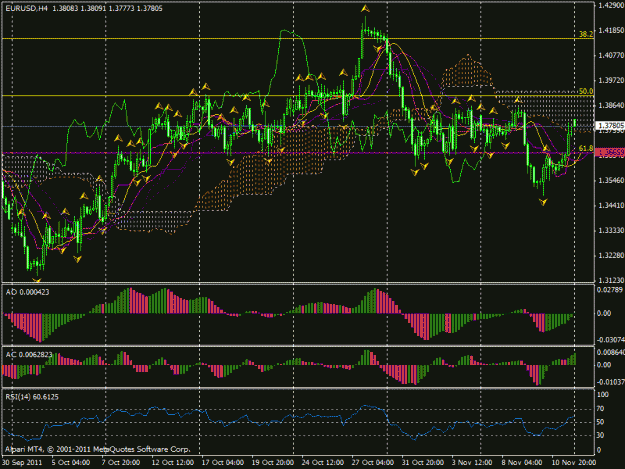Click the 30 level on RSI scale
Screen dimensions: 625x469
point(600,435)
